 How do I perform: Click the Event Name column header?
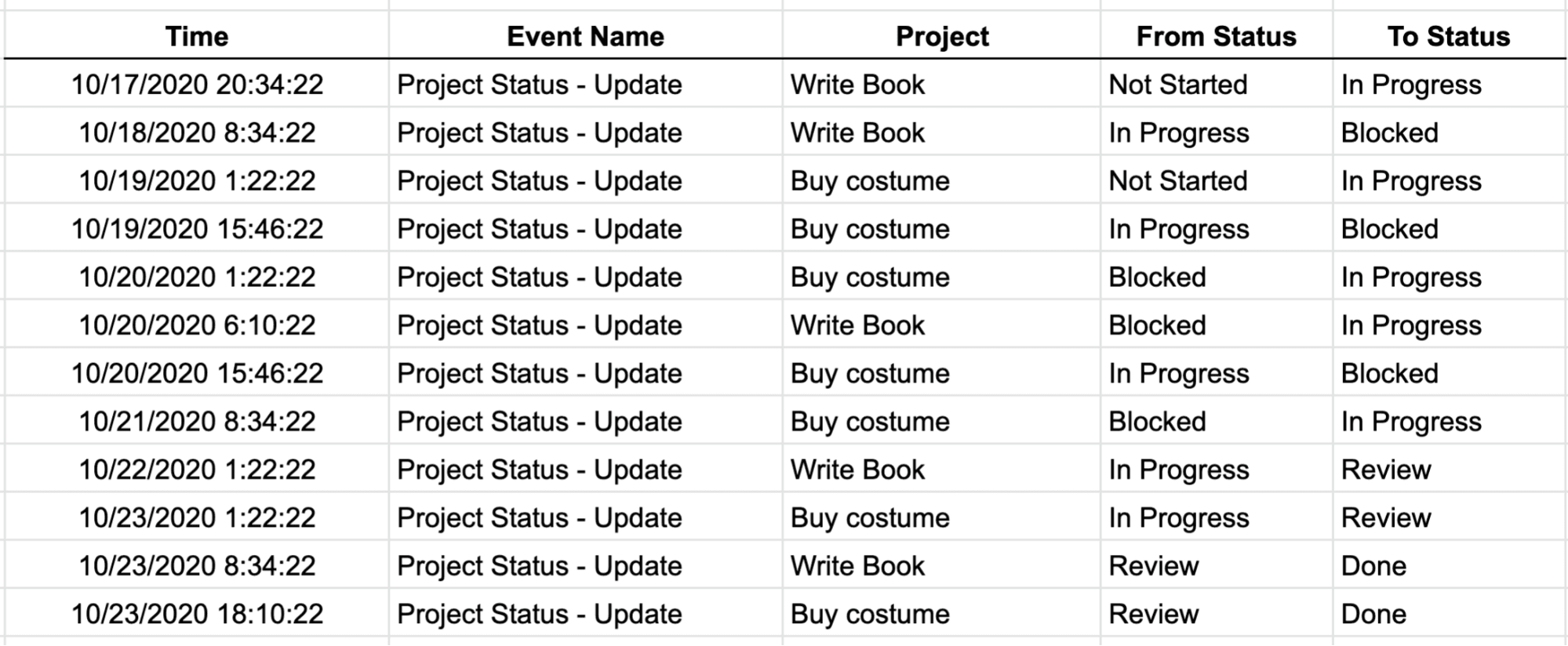[x=585, y=36]
